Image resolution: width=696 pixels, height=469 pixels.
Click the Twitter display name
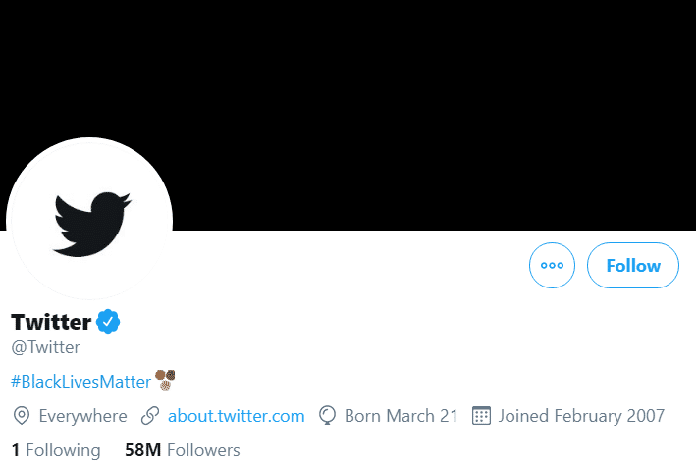click(x=51, y=322)
